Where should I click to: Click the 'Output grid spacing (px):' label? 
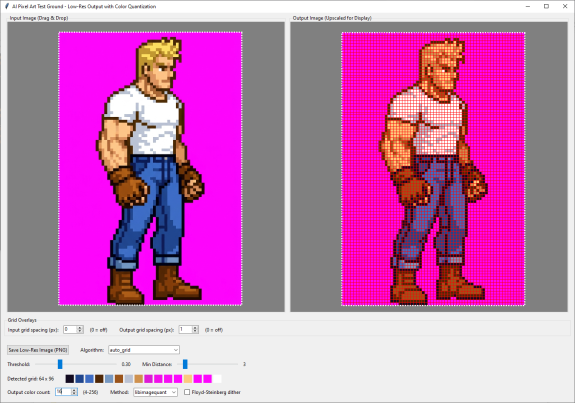(x=146, y=330)
